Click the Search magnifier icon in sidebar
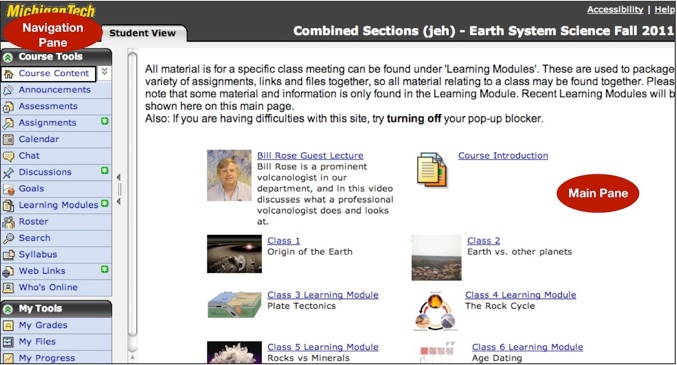This screenshot has height=365, width=677. click(x=8, y=238)
